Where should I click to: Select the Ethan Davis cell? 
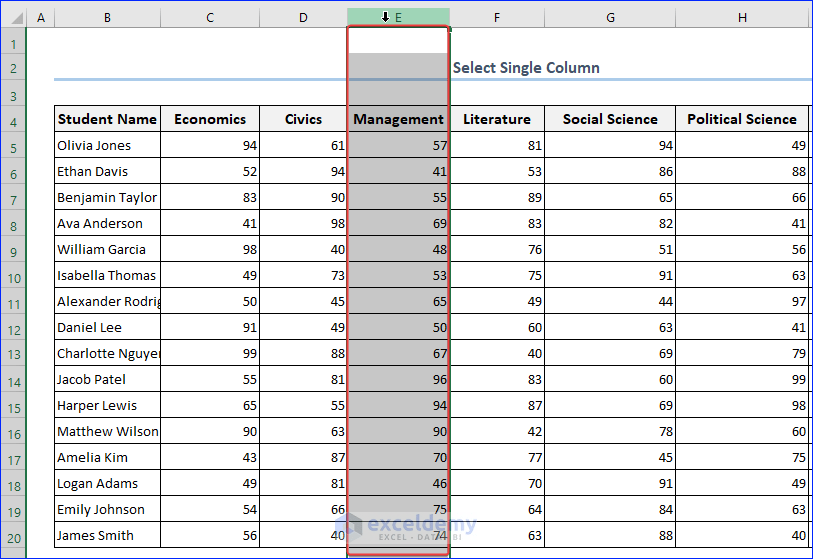point(107,171)
